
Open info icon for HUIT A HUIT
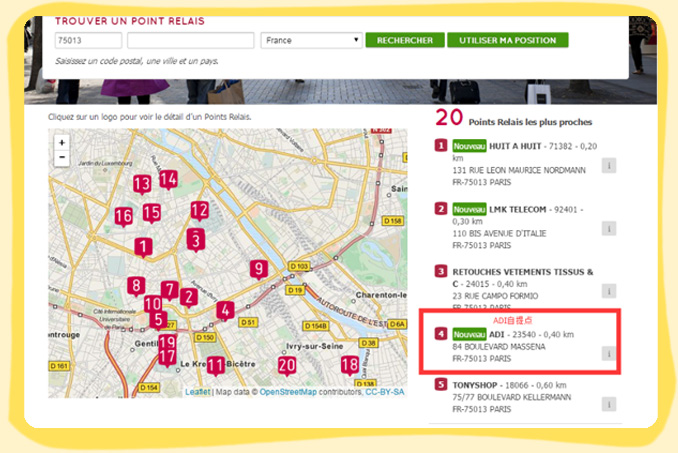(x=609, y=165)
